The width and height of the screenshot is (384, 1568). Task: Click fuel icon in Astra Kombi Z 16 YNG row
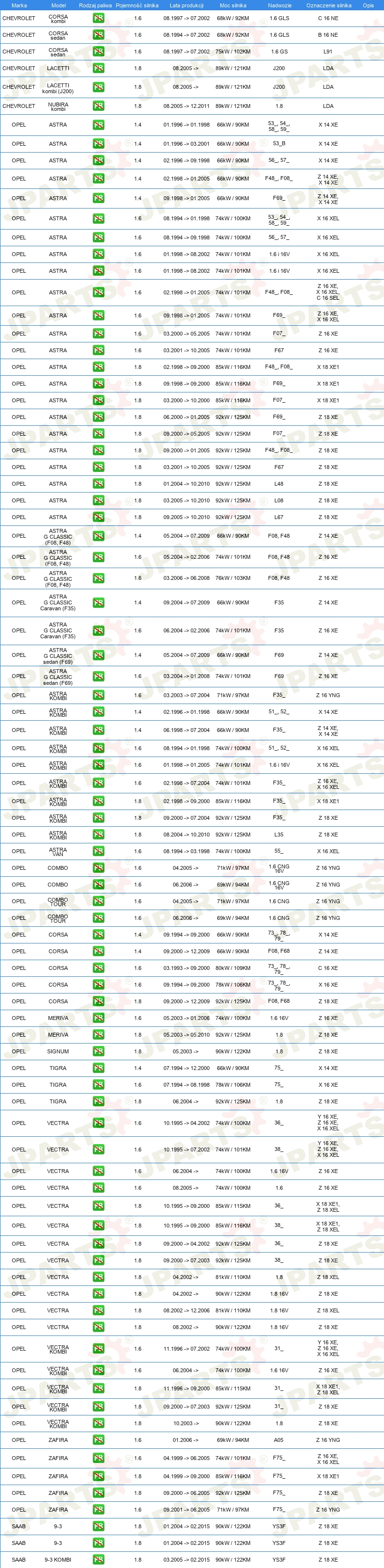(98, 695)
